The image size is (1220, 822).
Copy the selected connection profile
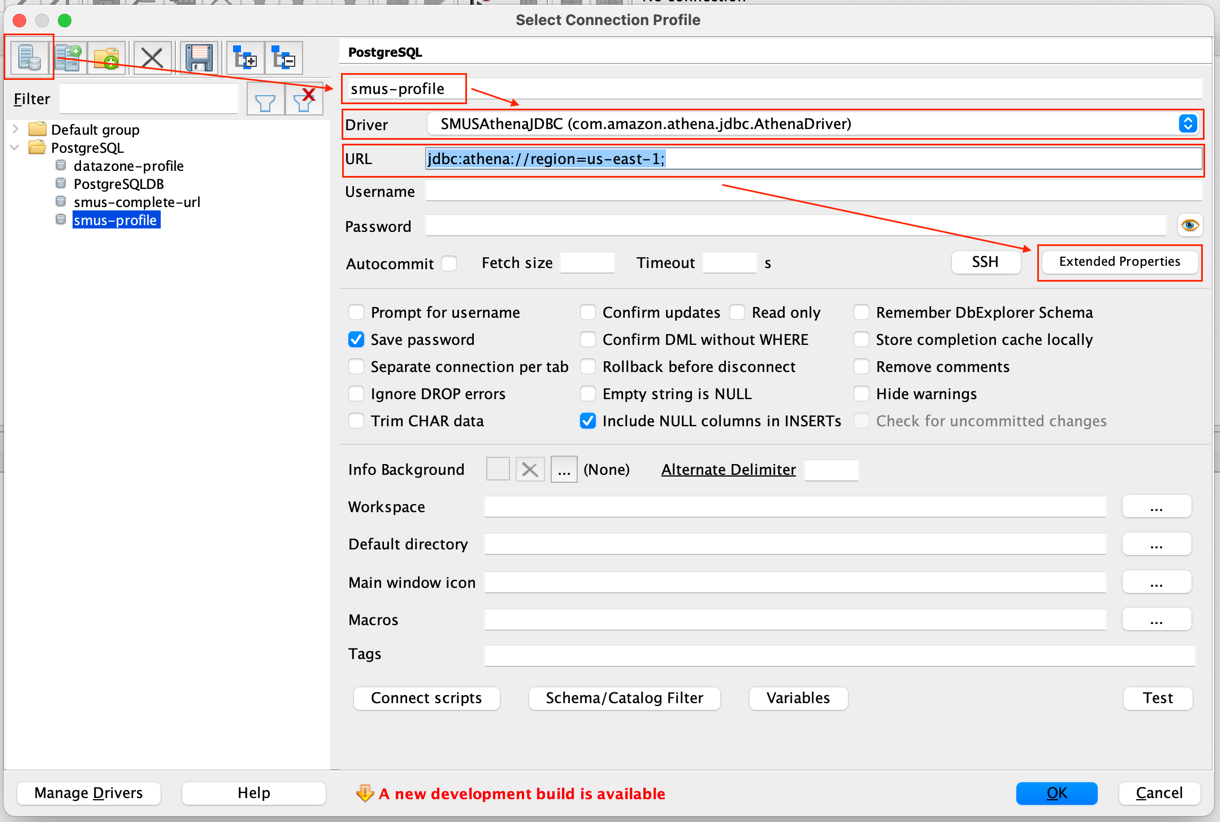point(68,57)
